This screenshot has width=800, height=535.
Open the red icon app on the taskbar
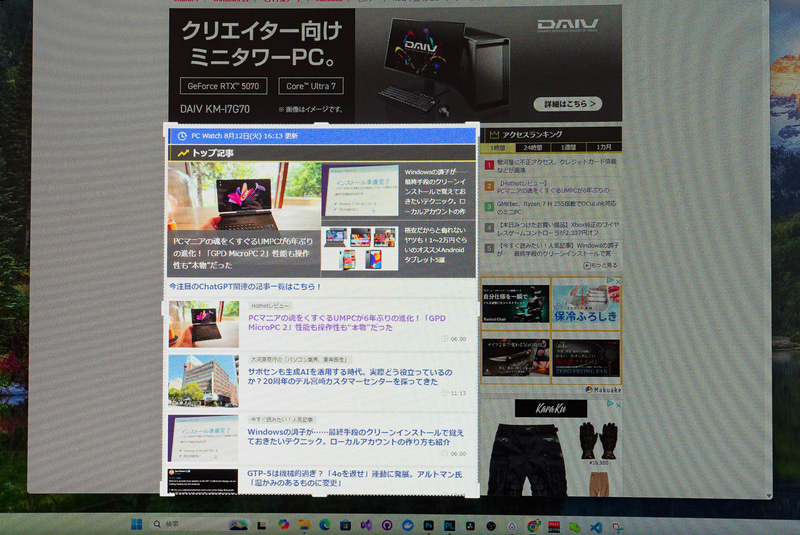click(554, 526)
